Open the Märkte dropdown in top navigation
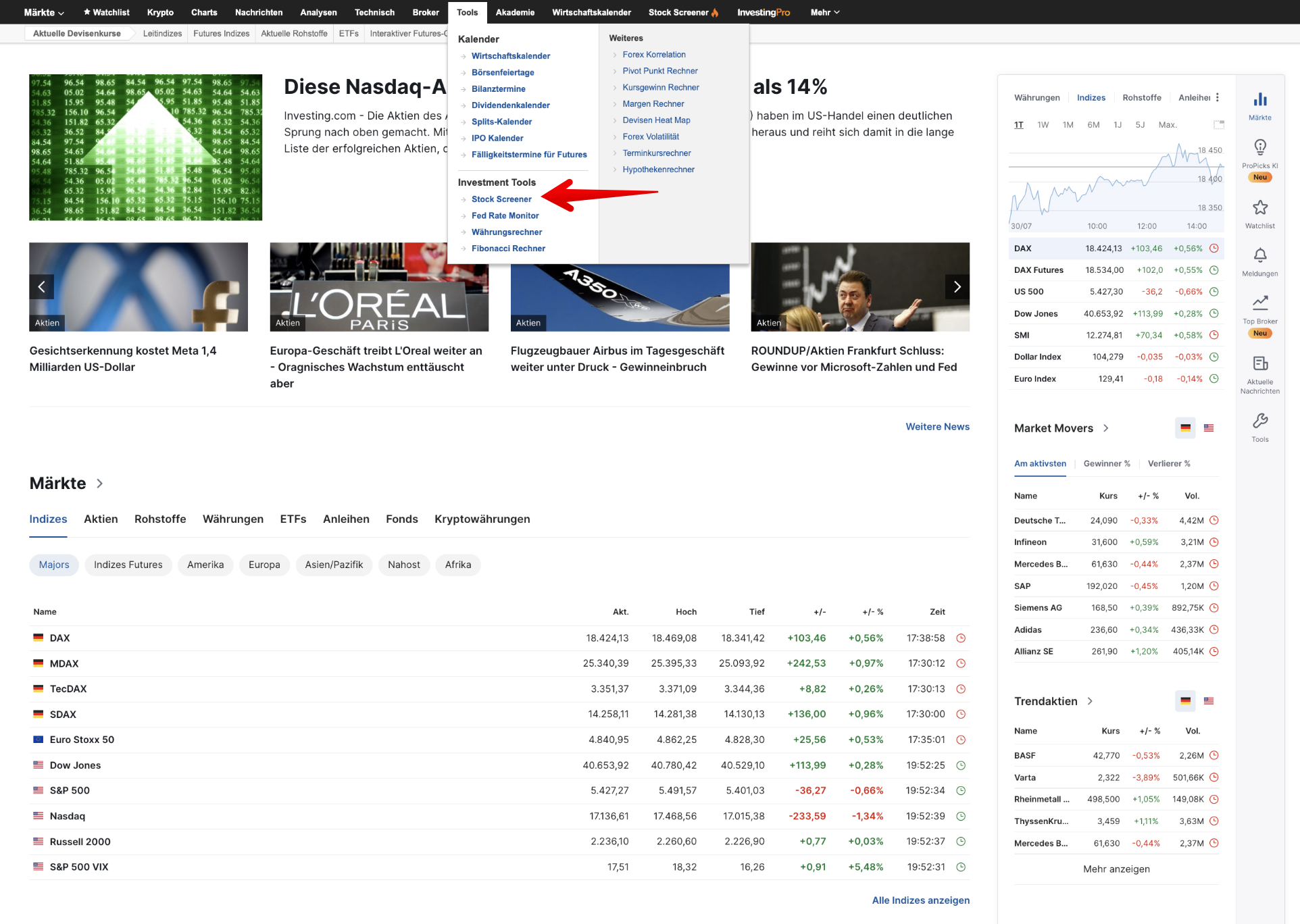 pyautogui.click(x=44, y=12)
